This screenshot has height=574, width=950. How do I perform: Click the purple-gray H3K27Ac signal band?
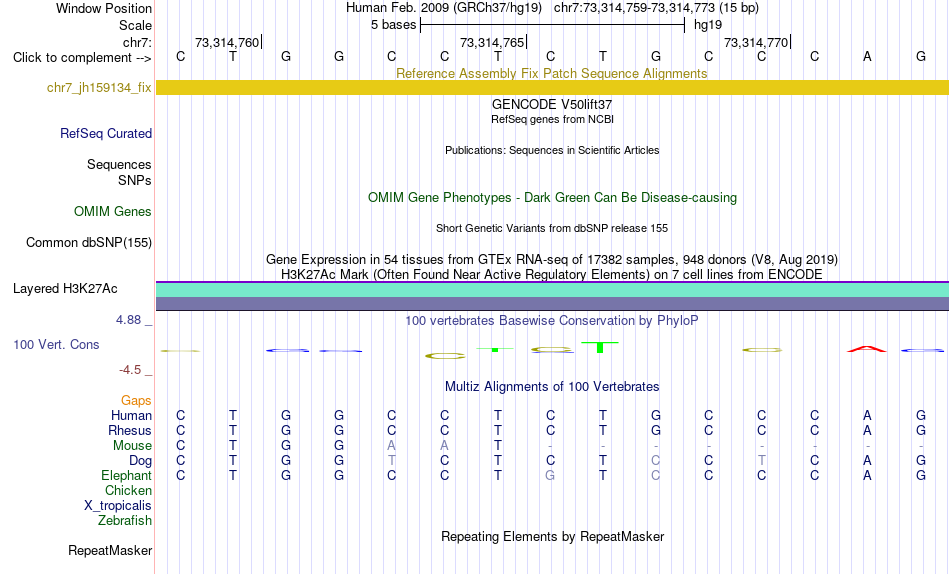click(552, 304)
